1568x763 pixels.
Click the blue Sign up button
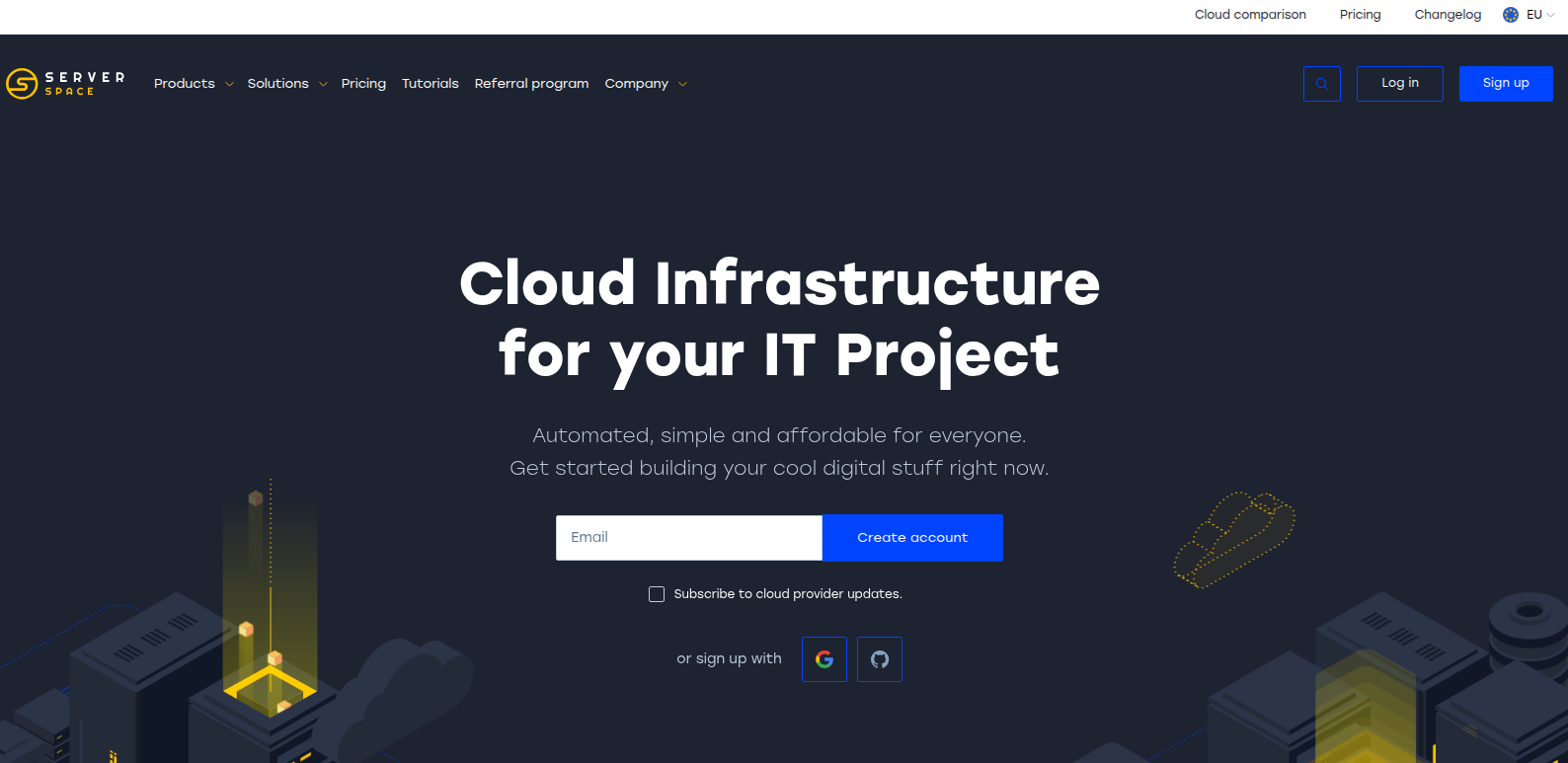point(1505,84)
